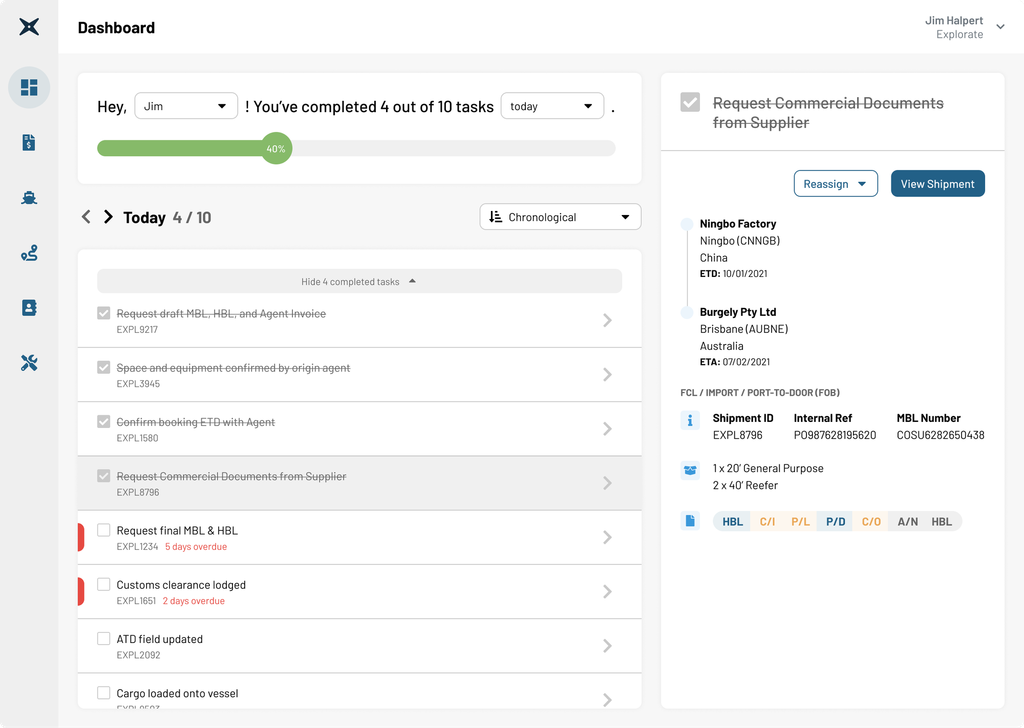Open the tools wrench icon in sidebar

coord(29,363)
